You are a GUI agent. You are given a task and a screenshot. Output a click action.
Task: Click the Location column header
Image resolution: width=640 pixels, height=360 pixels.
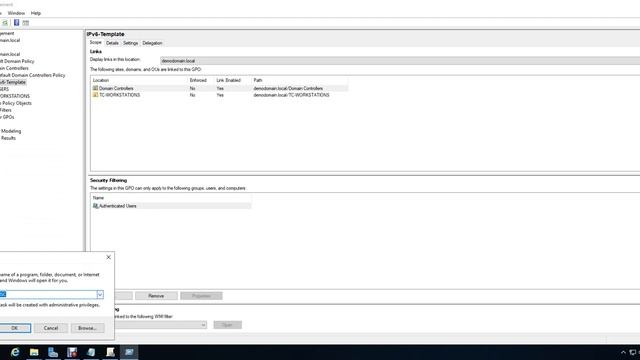tap(139, 80)
